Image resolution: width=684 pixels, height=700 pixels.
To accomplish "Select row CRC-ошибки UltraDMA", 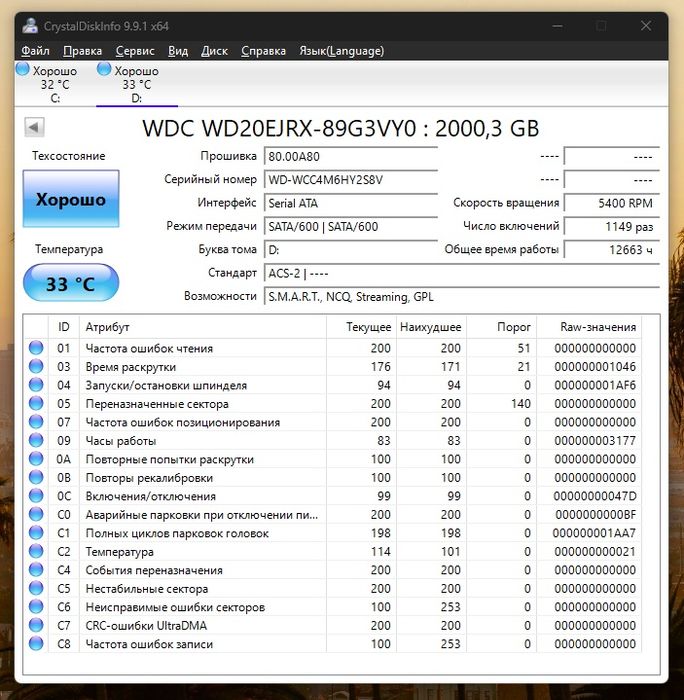I will pos(333,625).
